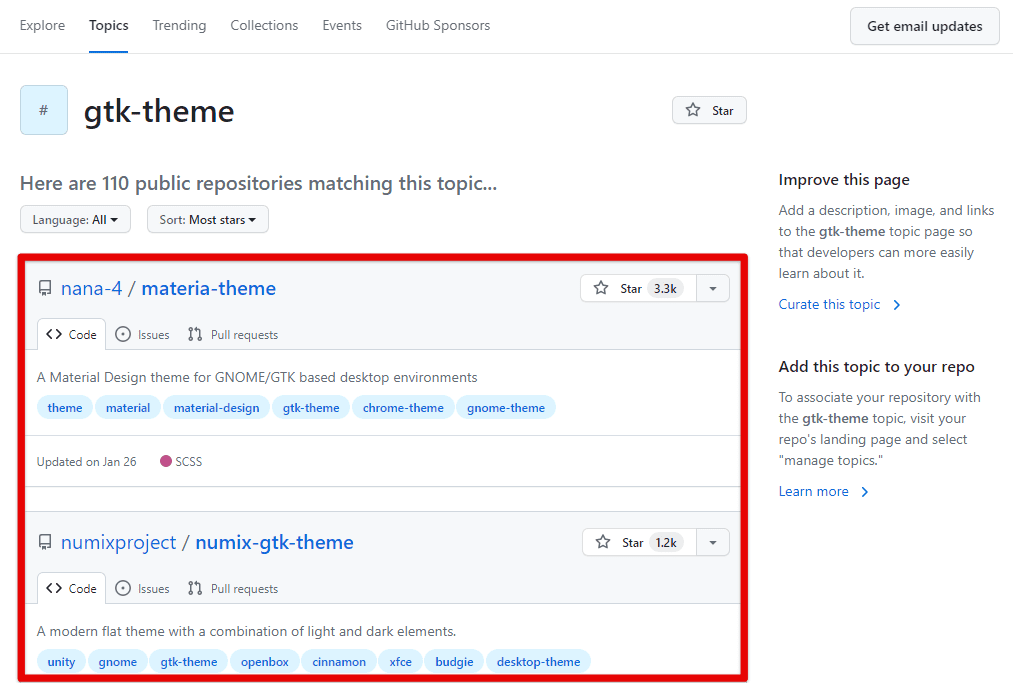This screenshot has height=683, width=1013.
Task: Click the 3.3k star count for materia-theme
Action: (x=665, y=288)
